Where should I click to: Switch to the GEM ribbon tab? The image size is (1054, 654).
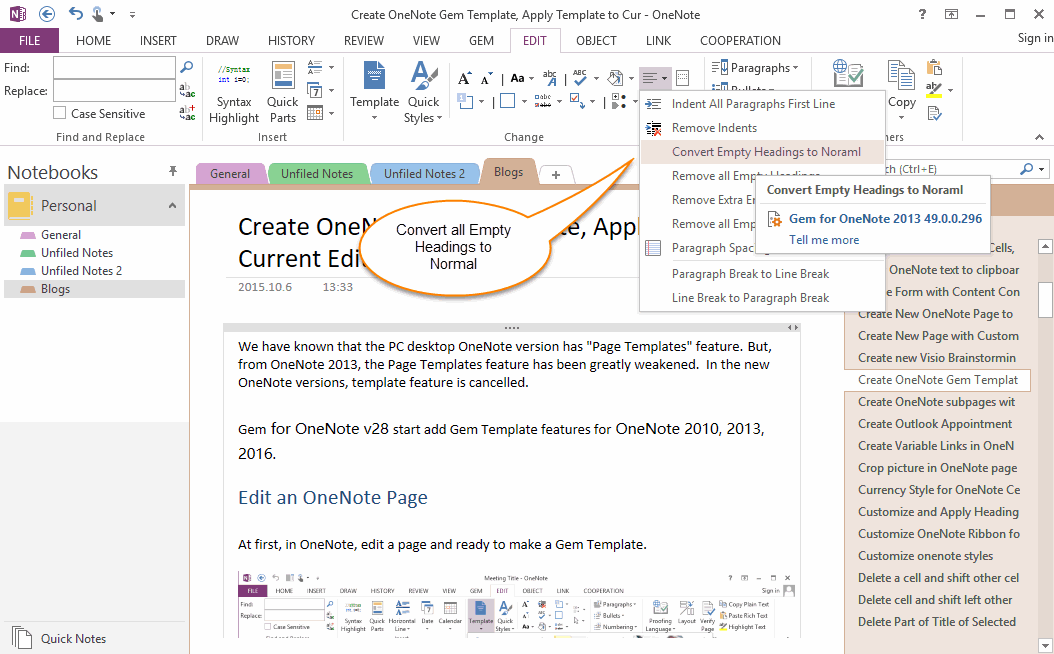tap(481, 40)
